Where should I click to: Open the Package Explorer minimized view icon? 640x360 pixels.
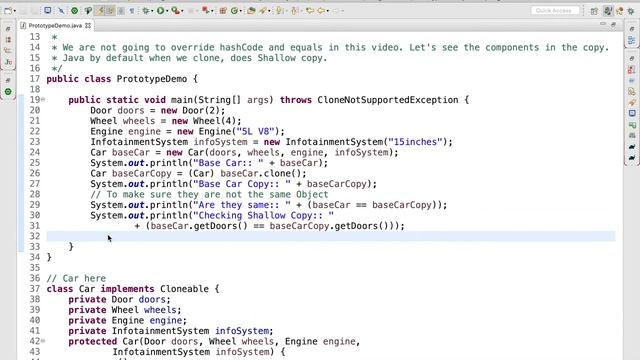pyautogui.click(x=8, y=40)
